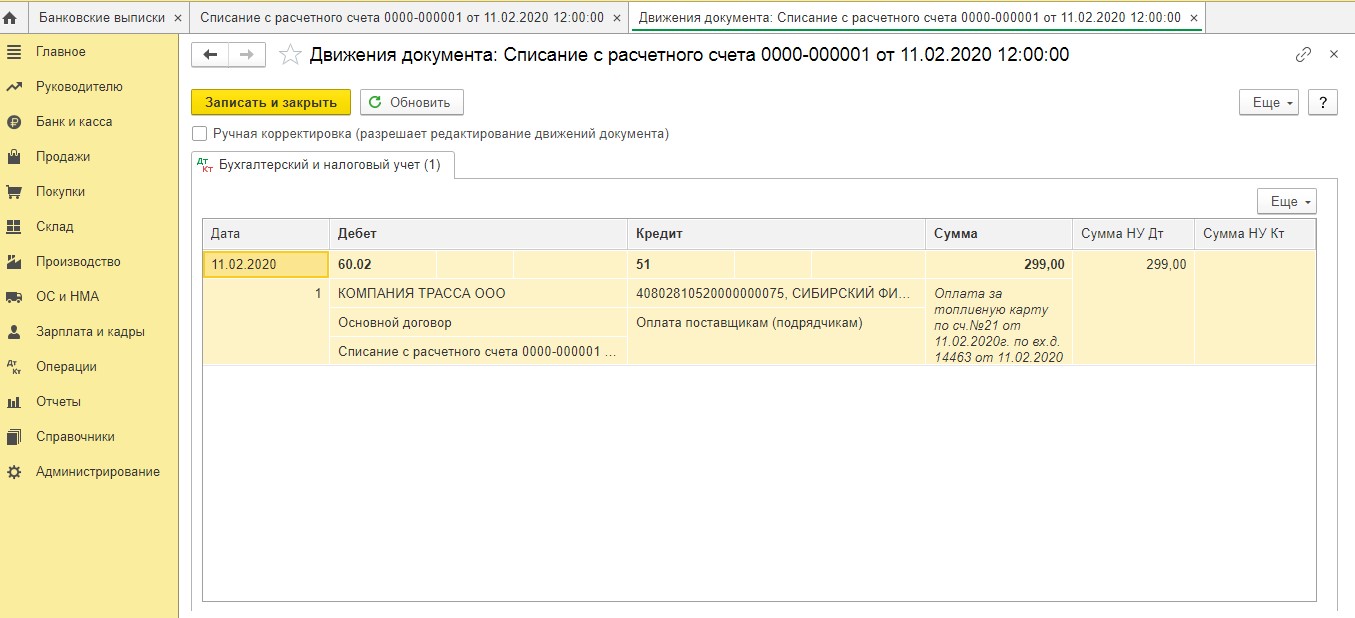Viewport: 1355px width, 618px height.
Task: Click bank account 40802810520000000075 cell
Action: (776, 294)
